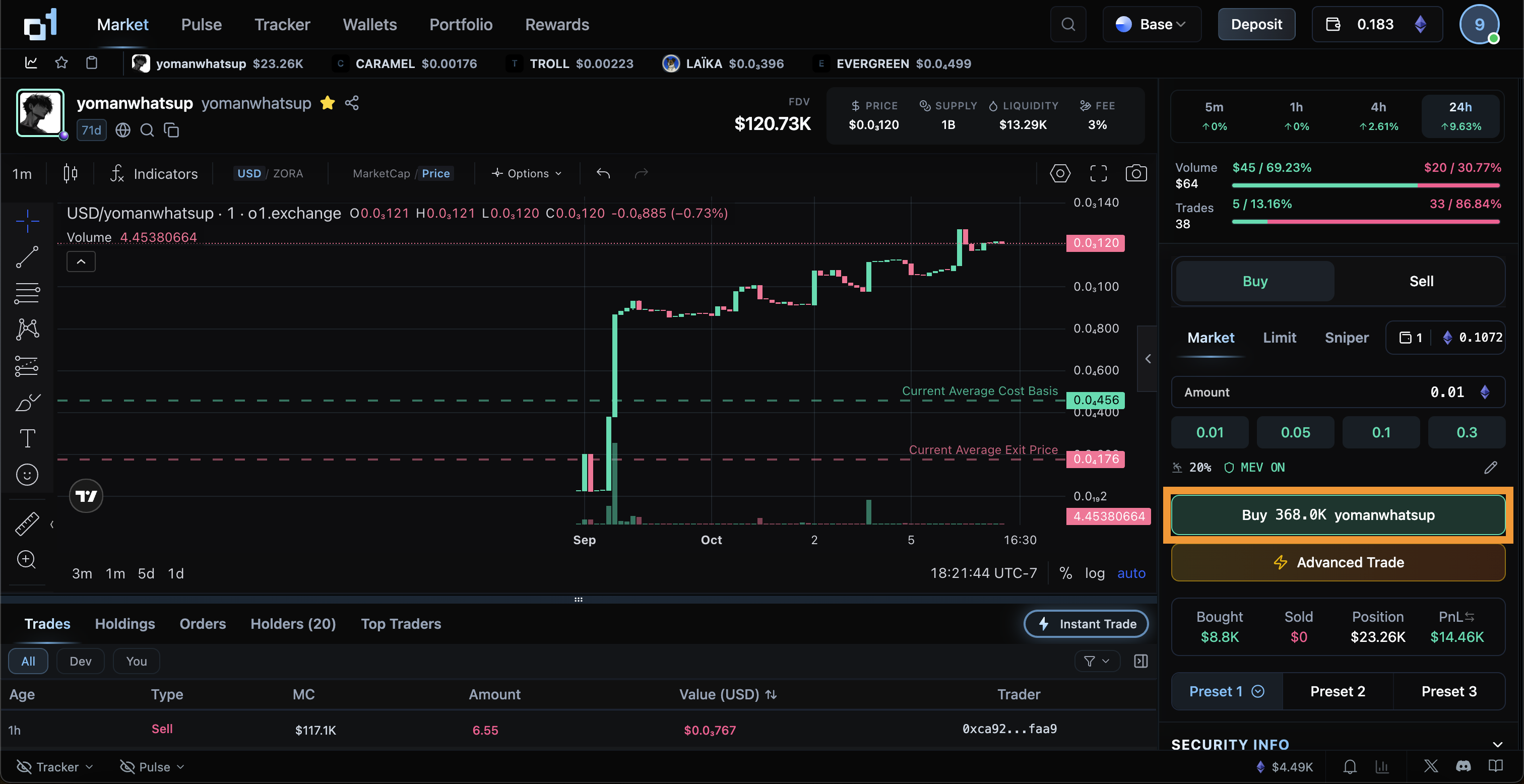Click the chart screenshot camera icon
The image size is (1524, 784).
1135,173
